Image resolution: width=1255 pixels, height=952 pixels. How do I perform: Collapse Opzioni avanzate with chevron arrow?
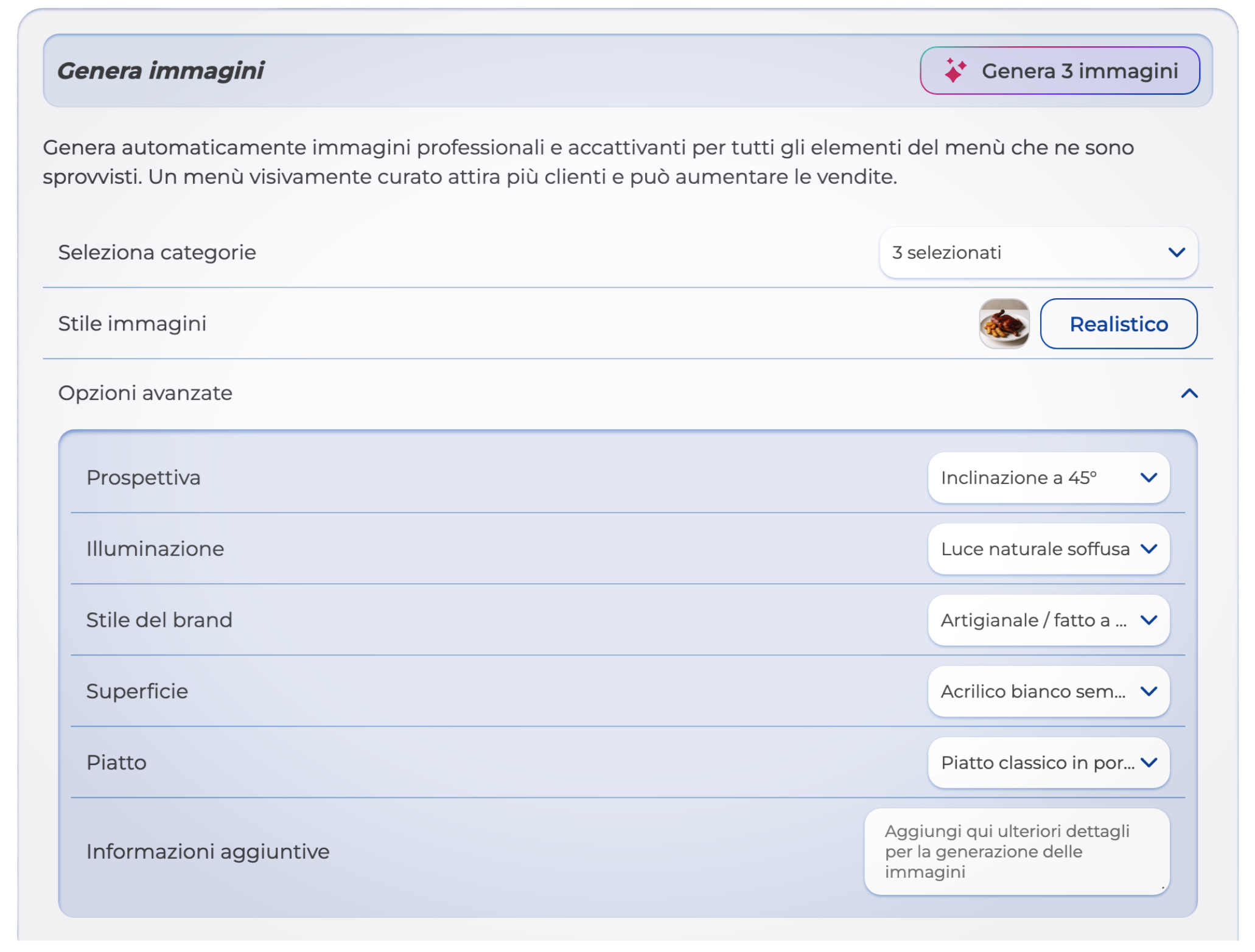point(1189,393)
